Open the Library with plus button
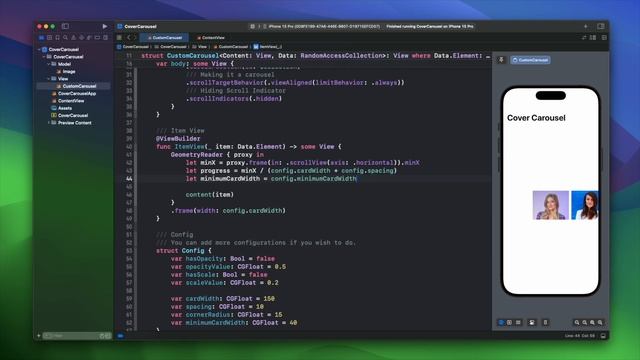This screenshot has width=640, height=360. click(x=586, y=27)
